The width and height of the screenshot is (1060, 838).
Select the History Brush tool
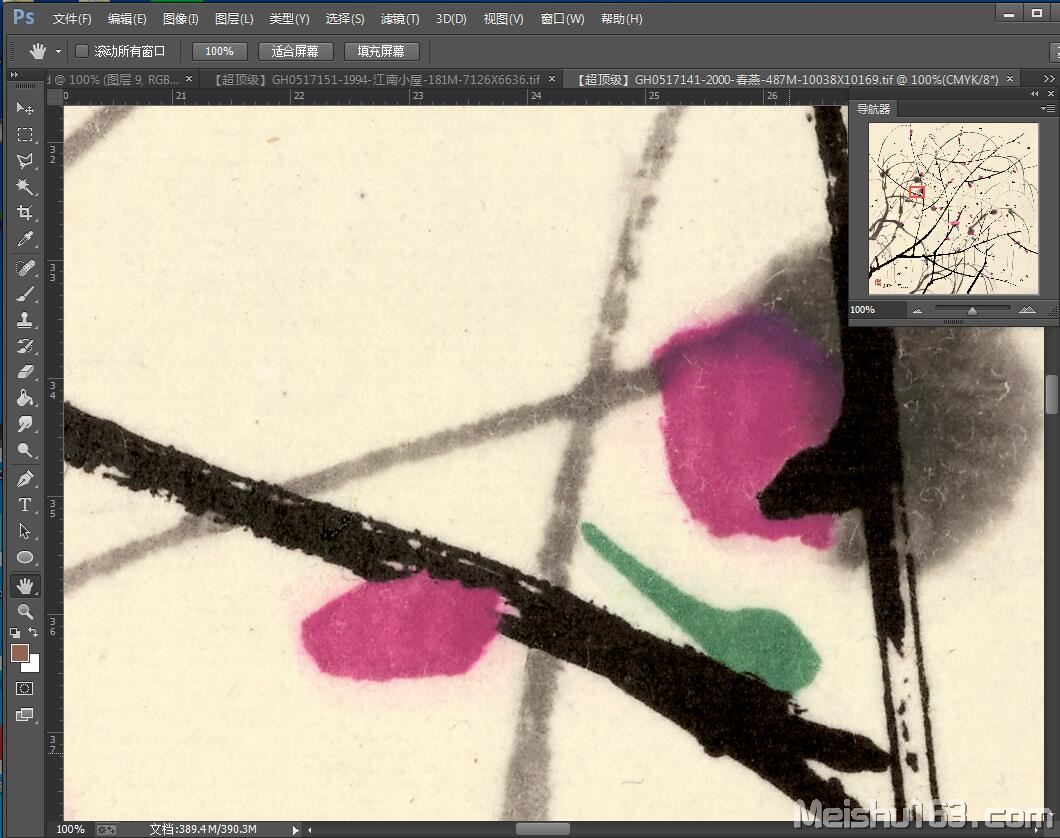click(25, 346)
